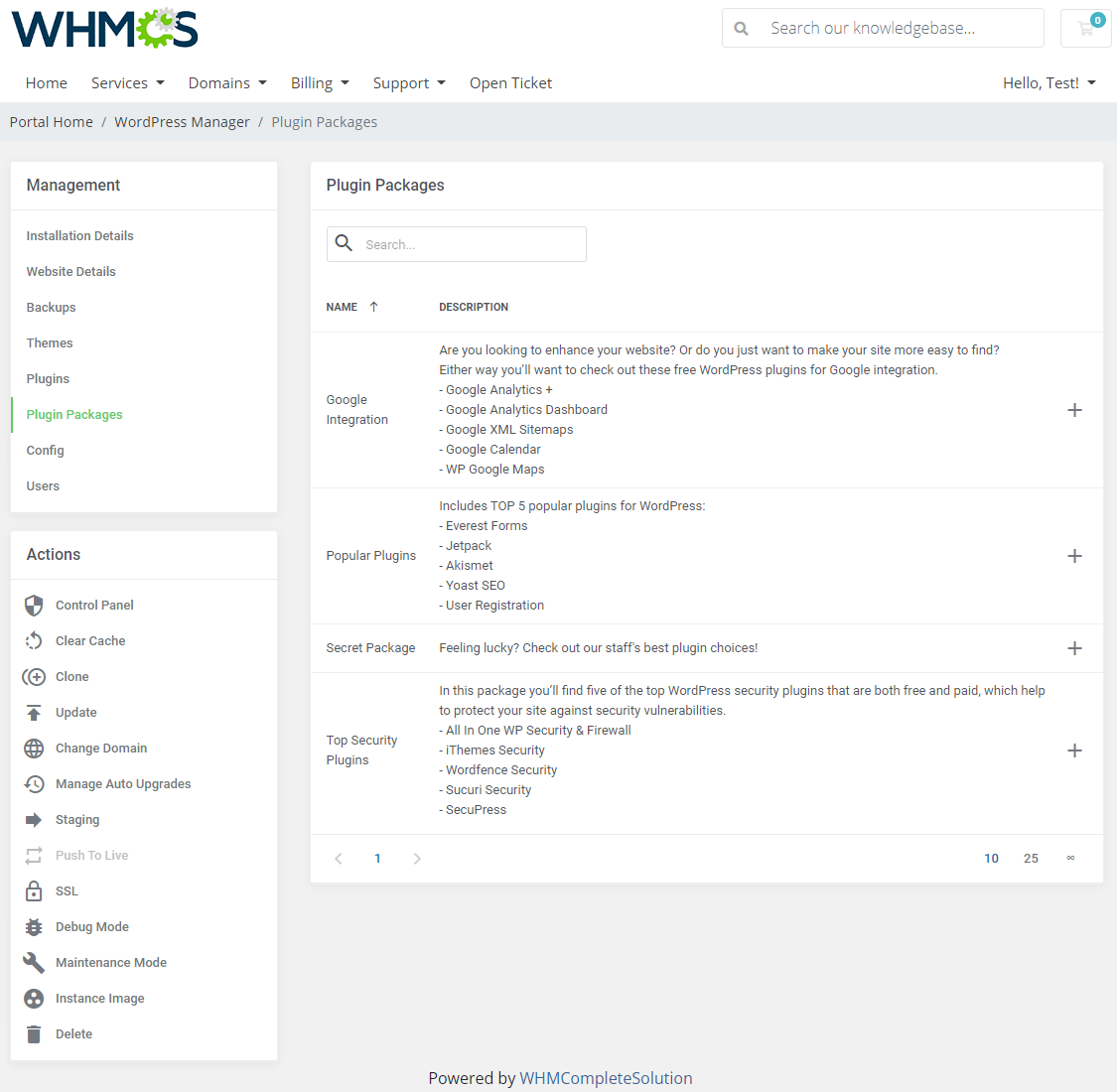Expand the Google Integration plugin package

point(1075,409)
